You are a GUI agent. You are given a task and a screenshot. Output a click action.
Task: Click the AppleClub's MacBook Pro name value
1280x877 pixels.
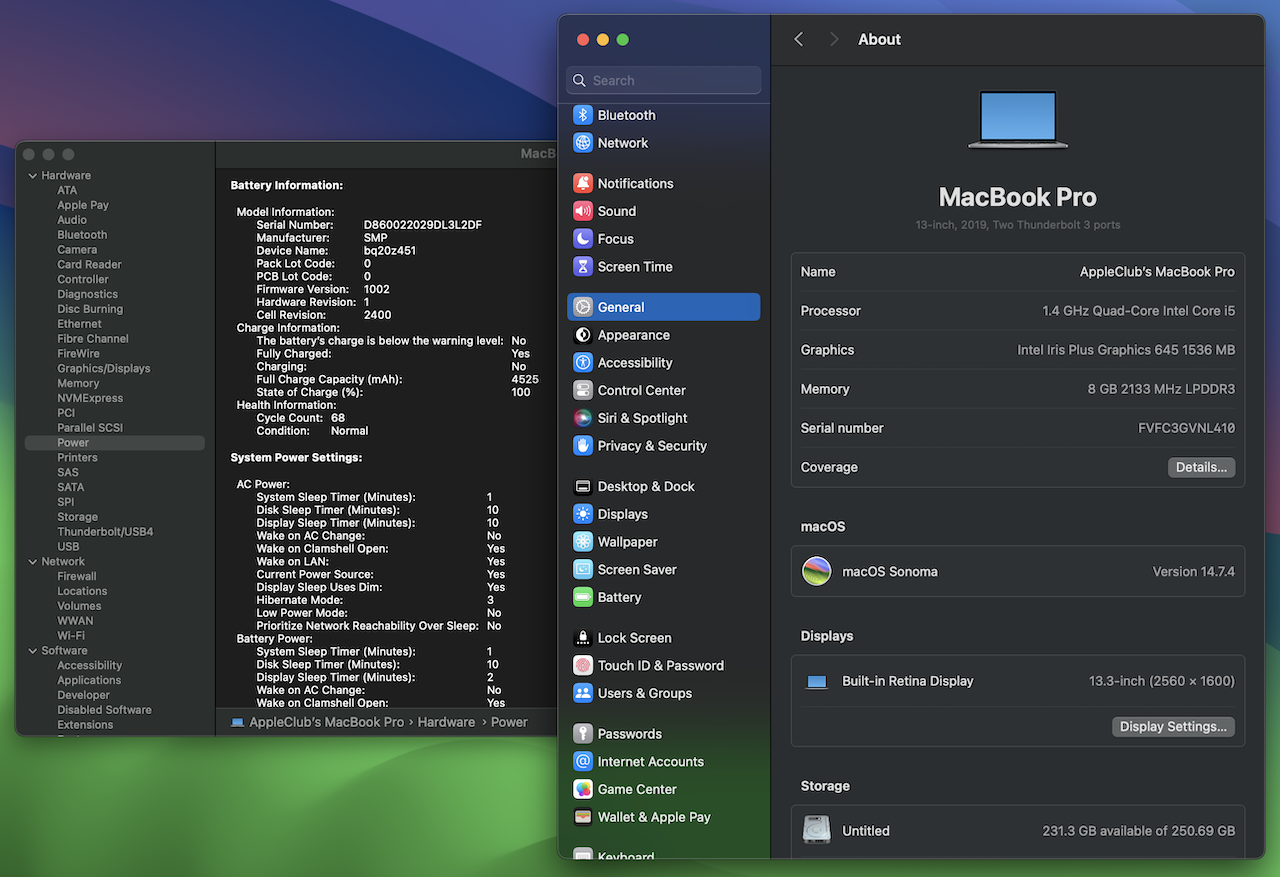point(1157,272)
